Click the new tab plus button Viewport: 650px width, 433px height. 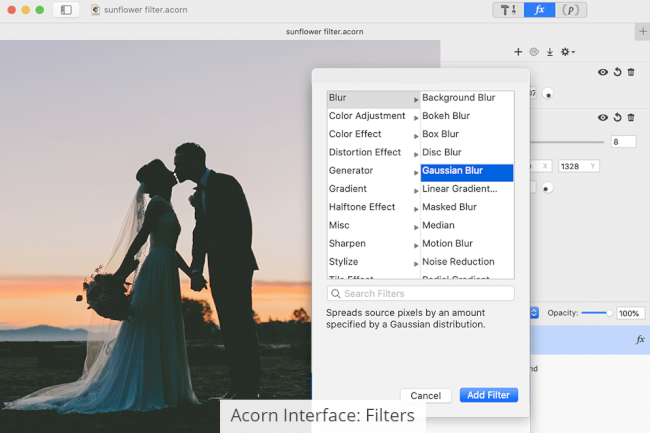(x=643, y=31)
